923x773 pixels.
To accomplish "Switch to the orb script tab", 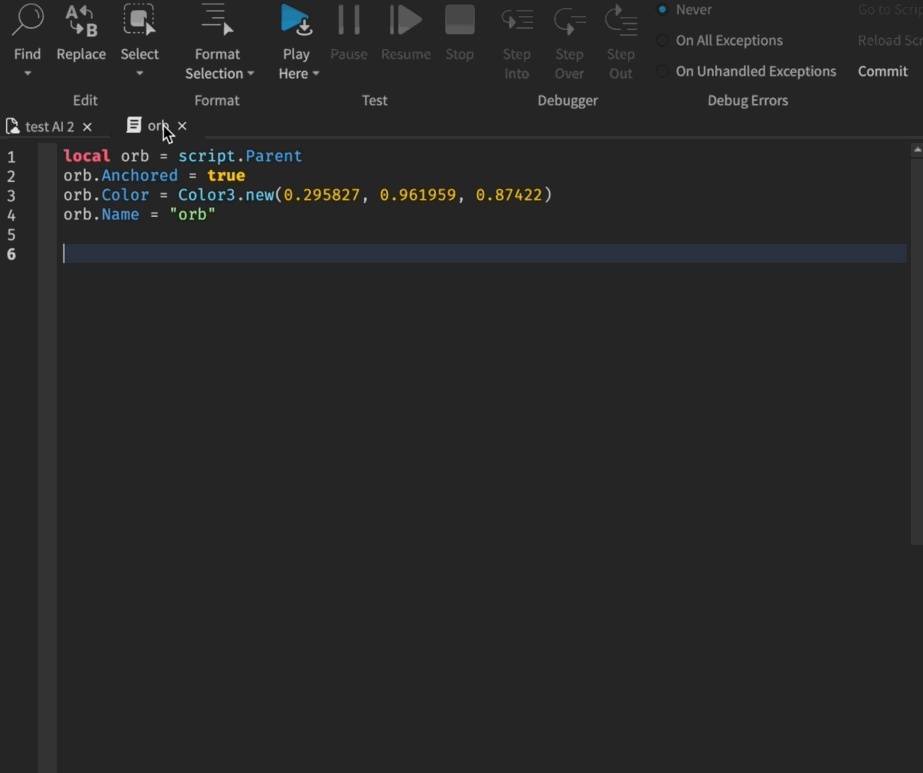I will 150,126.
